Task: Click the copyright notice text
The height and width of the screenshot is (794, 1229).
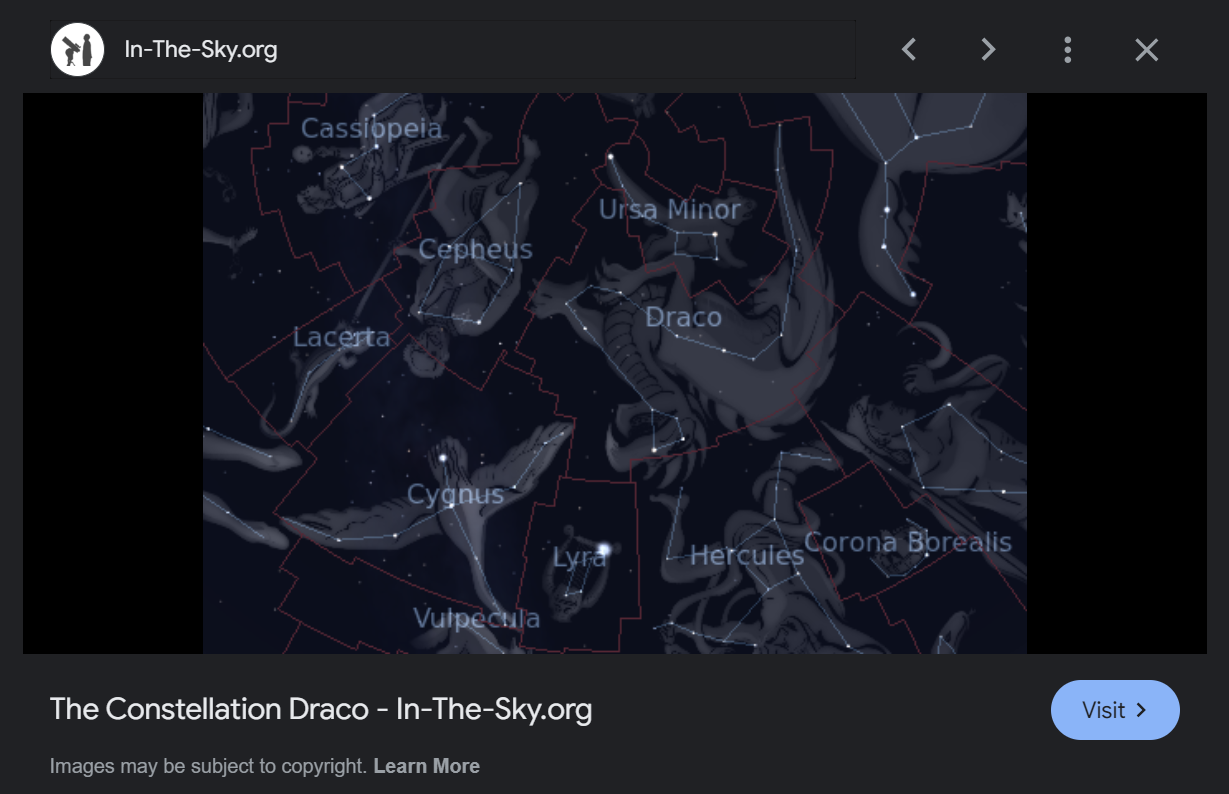Action: (208, 766)
